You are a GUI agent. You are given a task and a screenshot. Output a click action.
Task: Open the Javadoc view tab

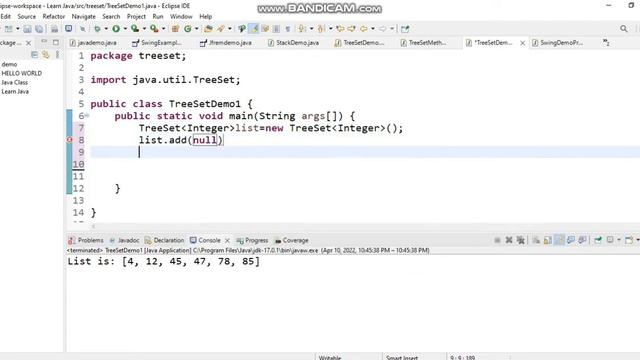(124, 240)
